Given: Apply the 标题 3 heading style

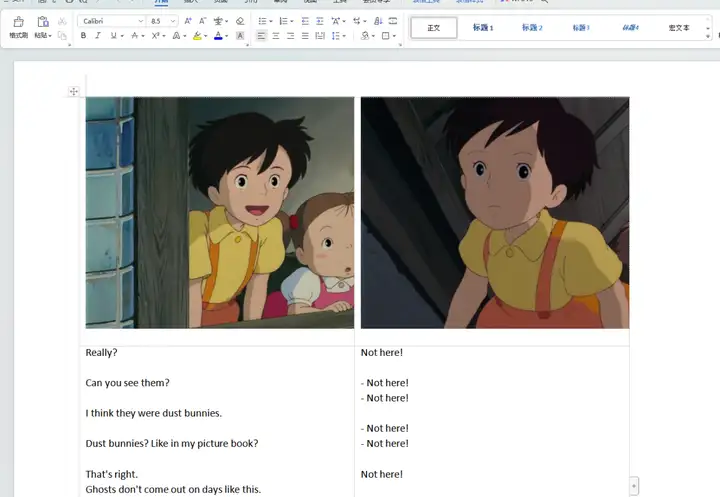Looking at the screenshot, I should (x=581, y=28).
